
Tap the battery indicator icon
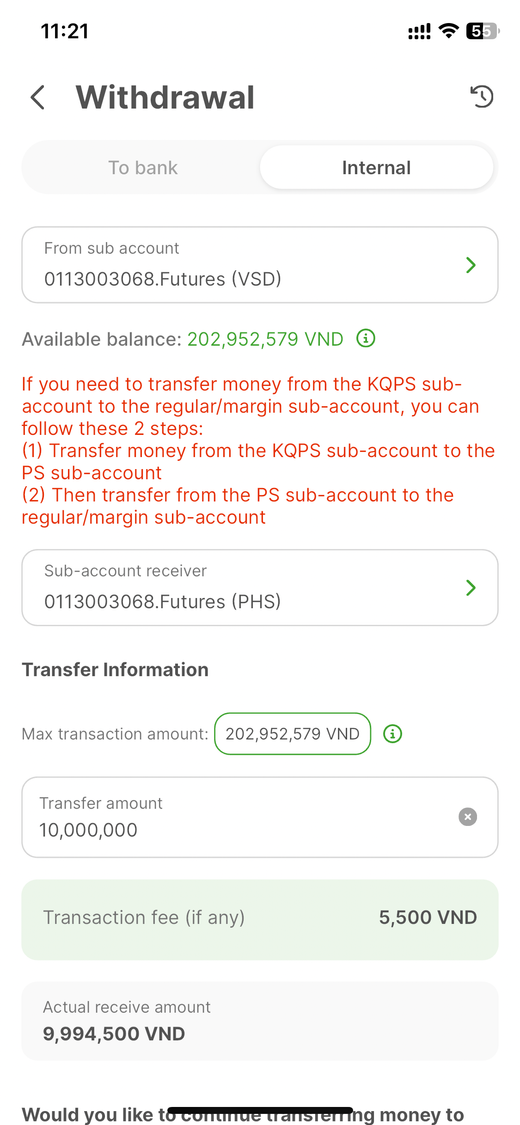(x=481, y=31)
